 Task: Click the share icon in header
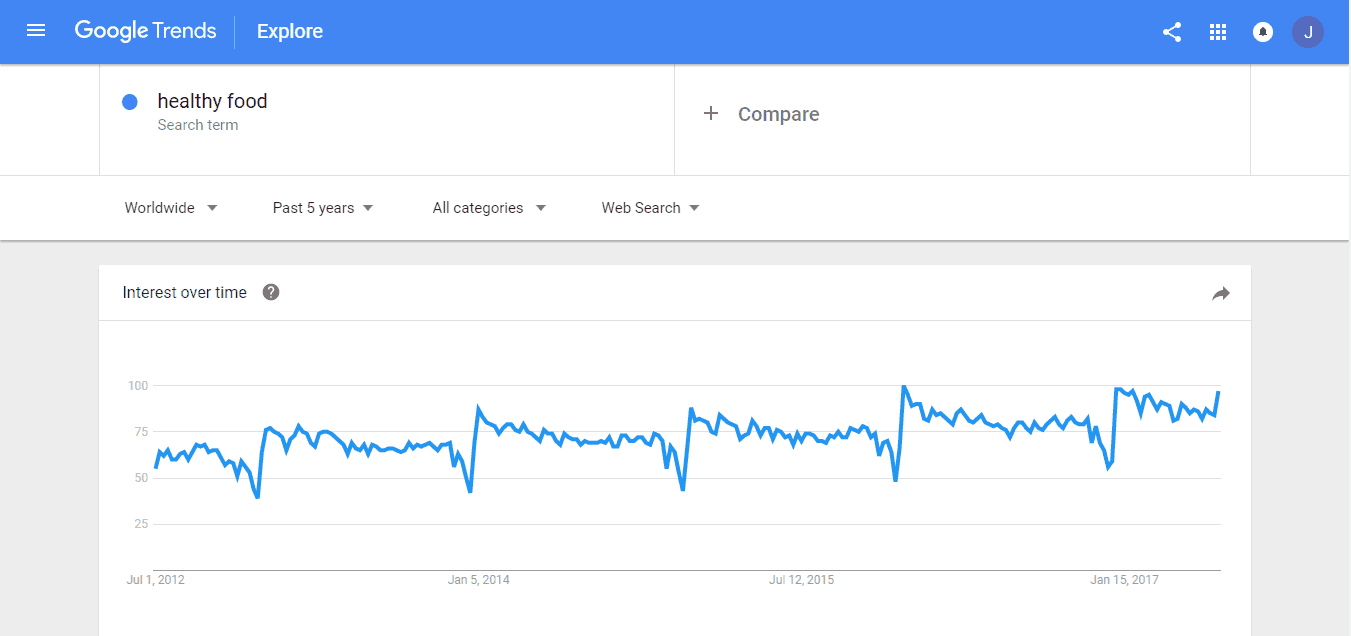1172,32
